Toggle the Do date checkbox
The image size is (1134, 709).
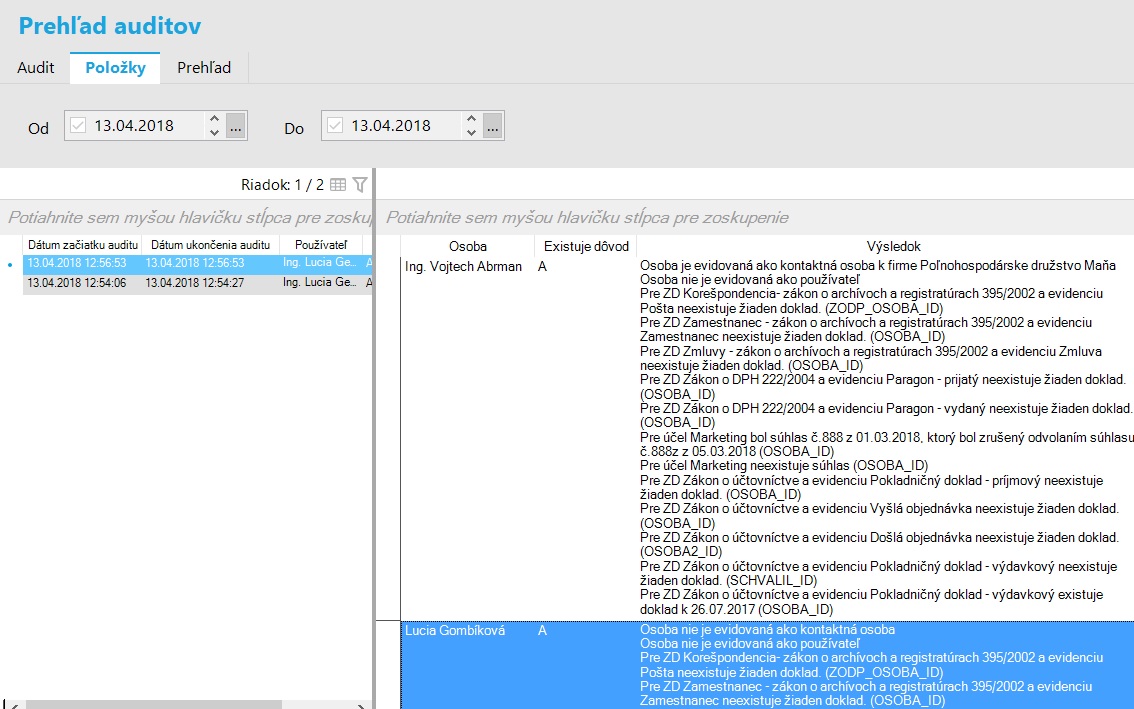tap(335, 126)
